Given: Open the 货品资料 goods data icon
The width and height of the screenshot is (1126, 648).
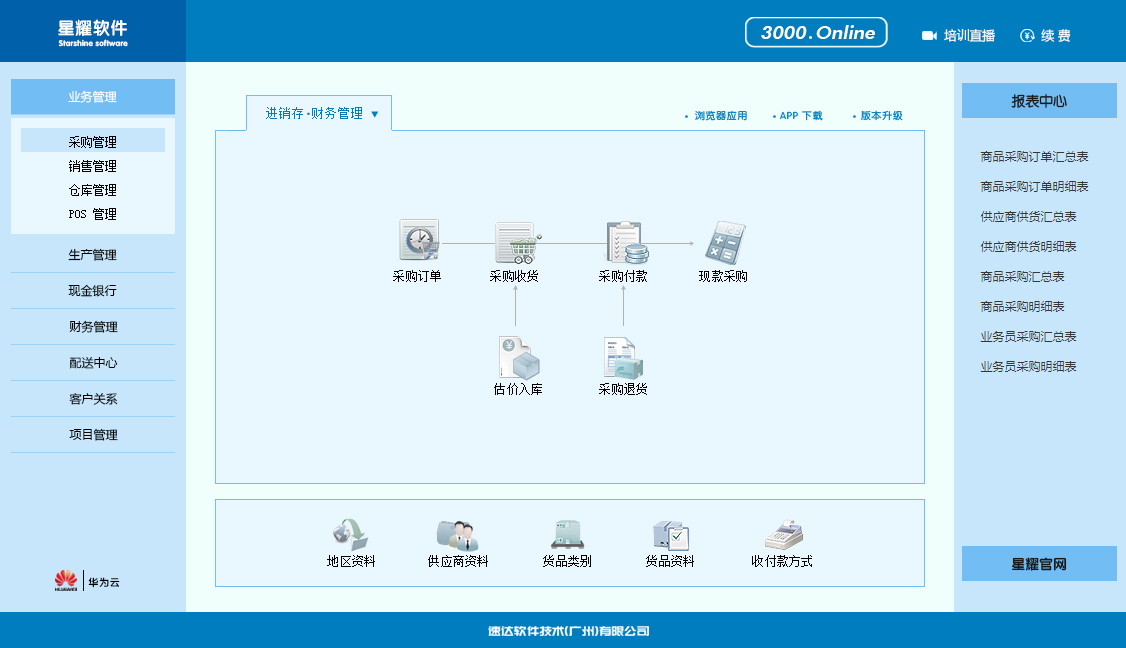Looking at the screenshot, I should (x=670, y=534).
